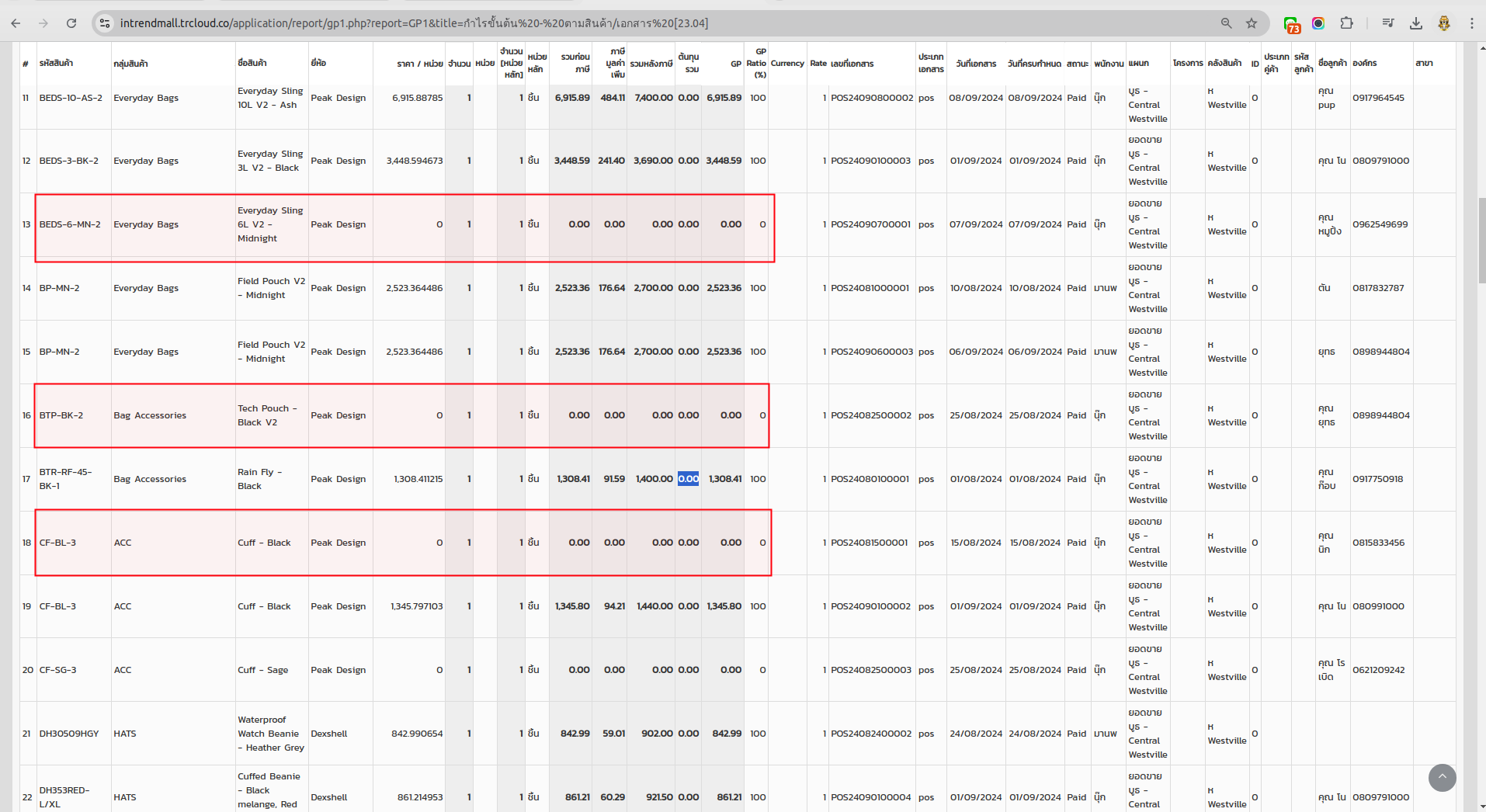
Task: Click the Rate column header
Action: point(818,64)
